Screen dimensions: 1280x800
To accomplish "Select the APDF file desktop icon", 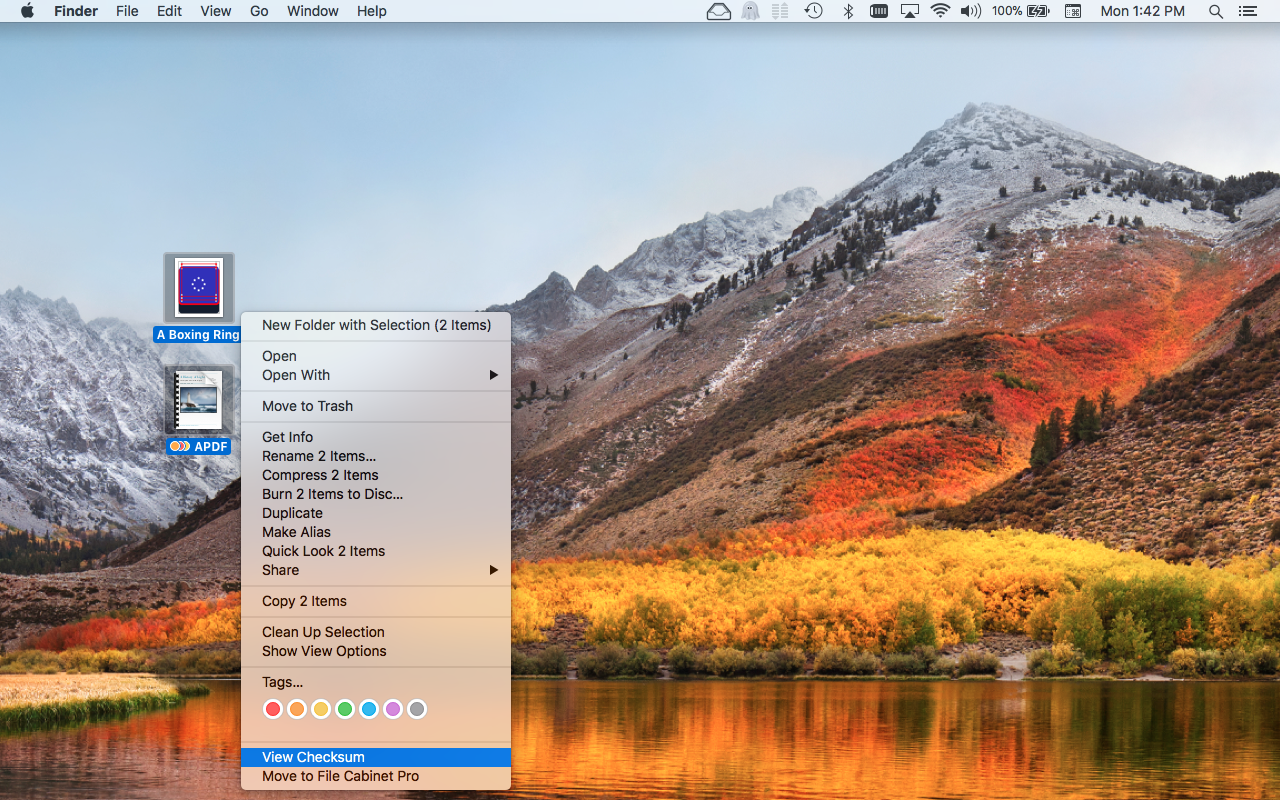I will [x=199, y=400].
